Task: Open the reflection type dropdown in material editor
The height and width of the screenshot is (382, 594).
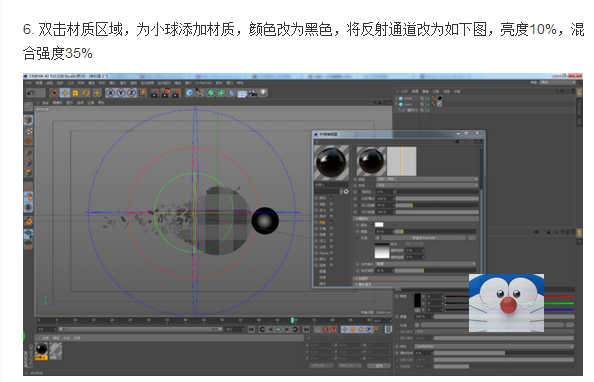Action: click(x=427, y=179)
